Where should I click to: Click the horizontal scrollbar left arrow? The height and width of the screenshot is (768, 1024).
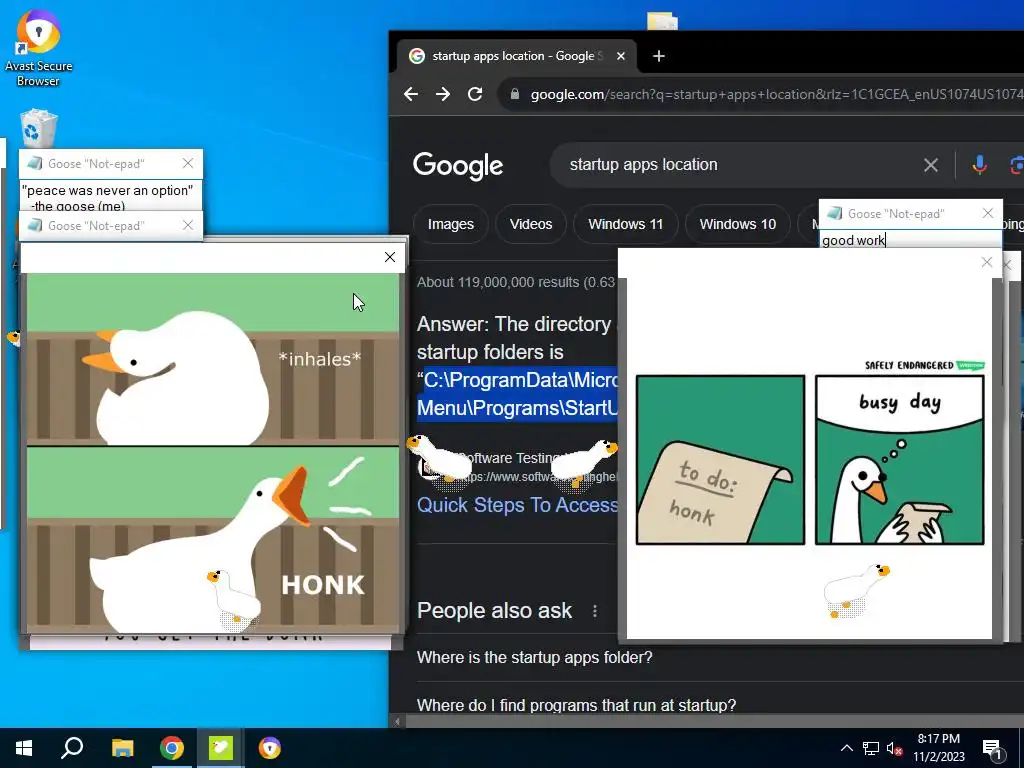click(397, 722)
